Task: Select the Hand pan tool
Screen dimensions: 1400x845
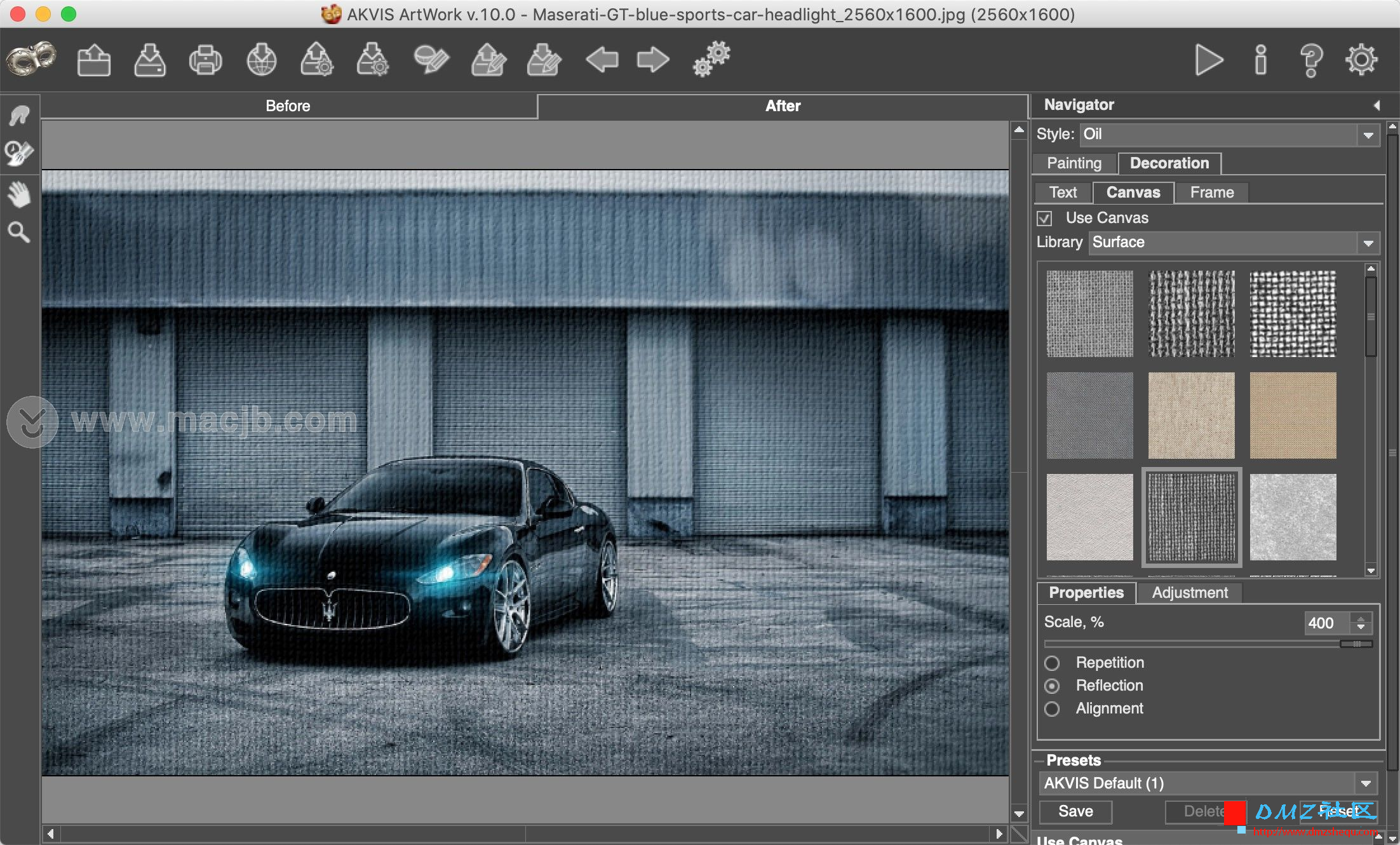Action: pyautogui.click(x=19, y=194)
